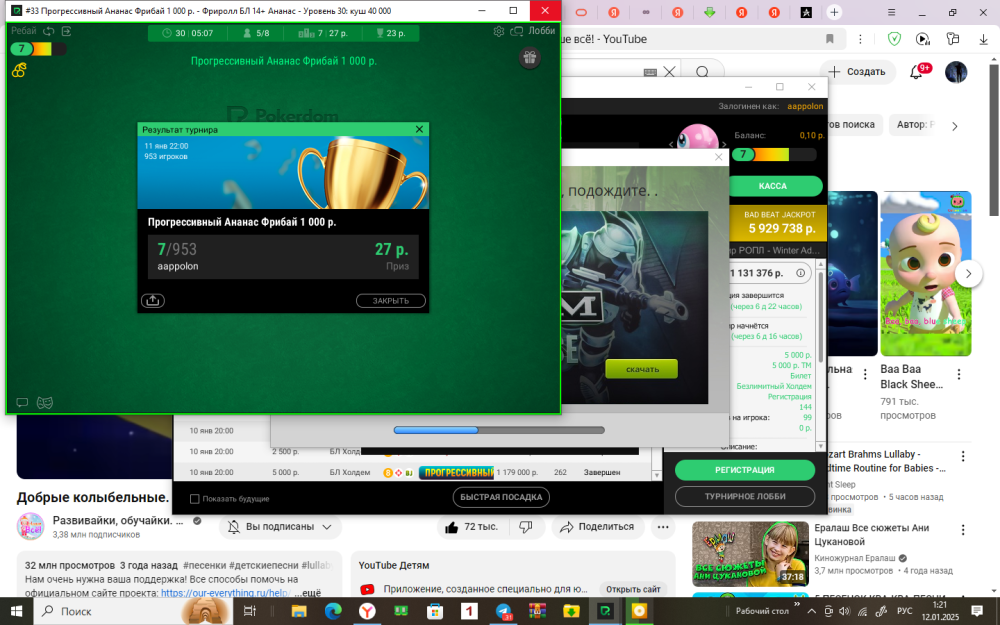1000x625 pixels.
Task: Enable the Показать будущие checkbox
Action: pos(194,498)
